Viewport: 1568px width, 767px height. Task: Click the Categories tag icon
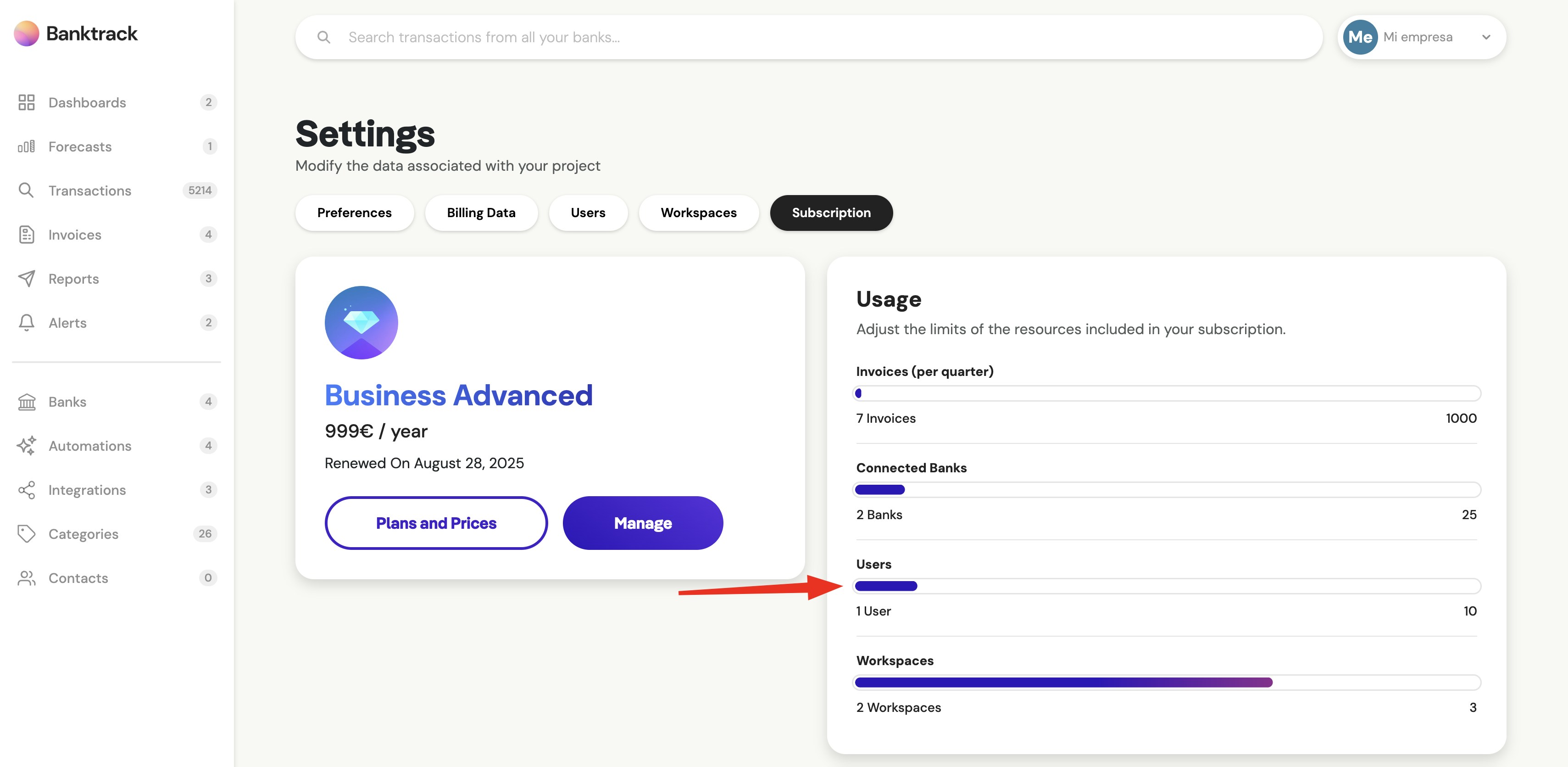[x=26, y=534]
